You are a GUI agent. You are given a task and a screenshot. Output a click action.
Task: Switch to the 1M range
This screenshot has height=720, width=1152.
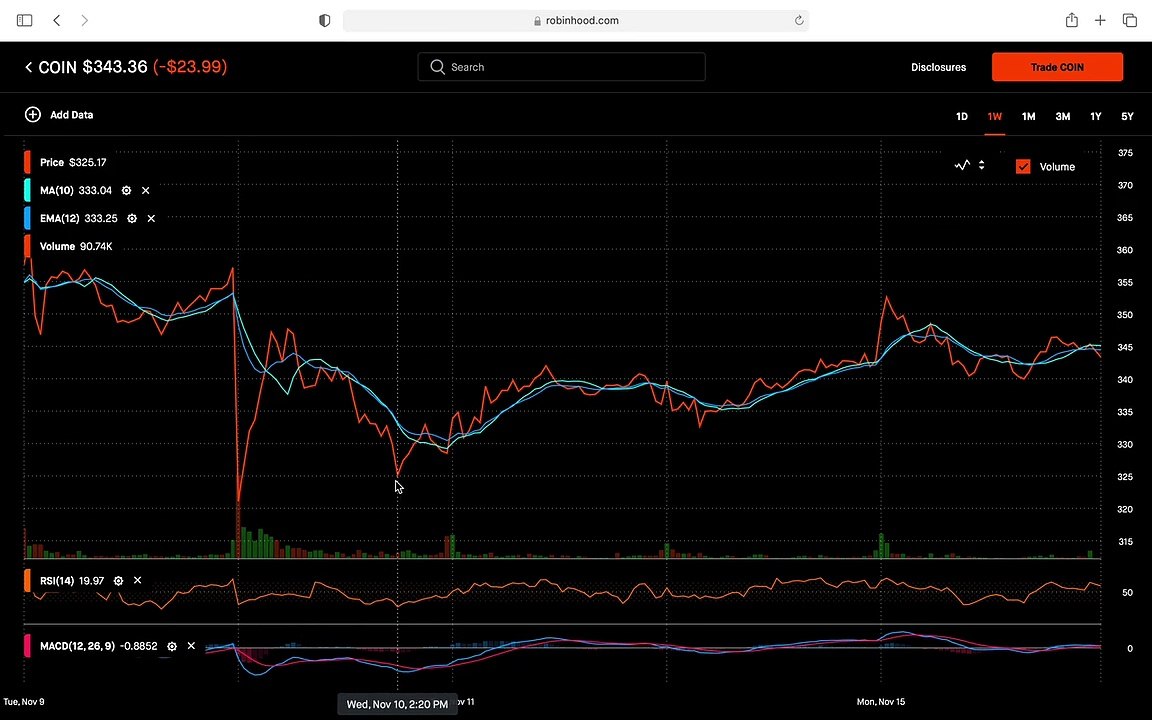click(x=1029, y=116)
